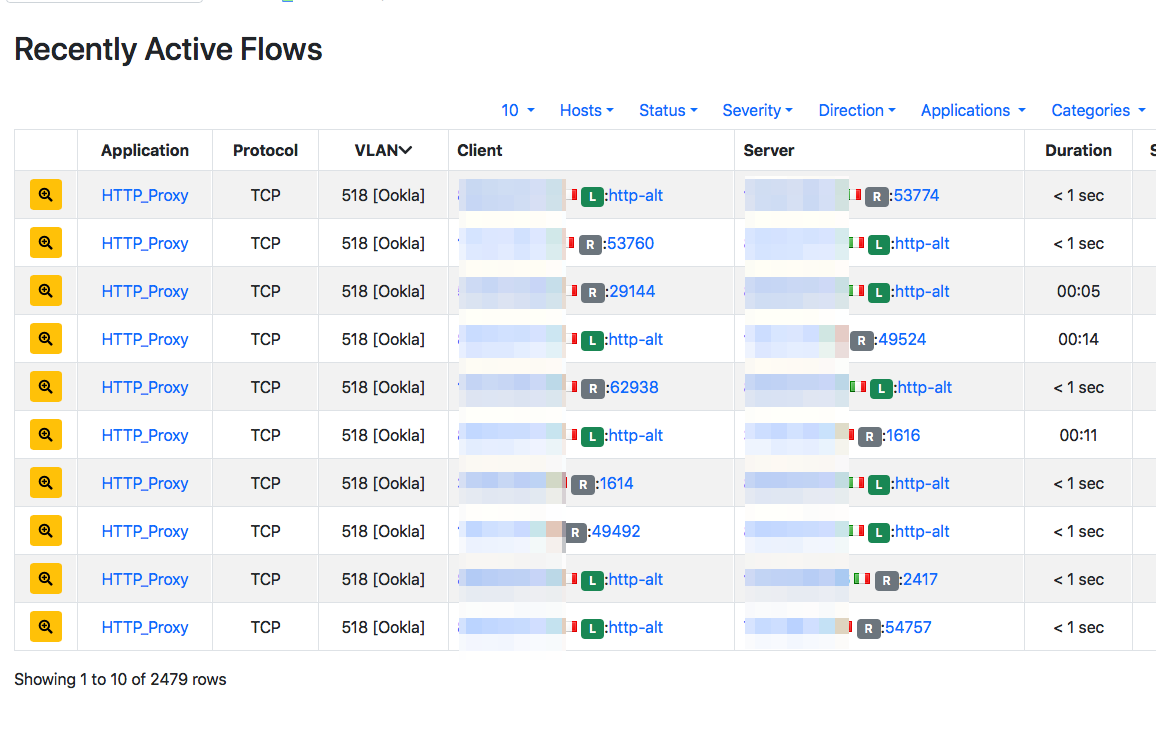Click the R badge beside port 49492

click(x=576, y=531)
